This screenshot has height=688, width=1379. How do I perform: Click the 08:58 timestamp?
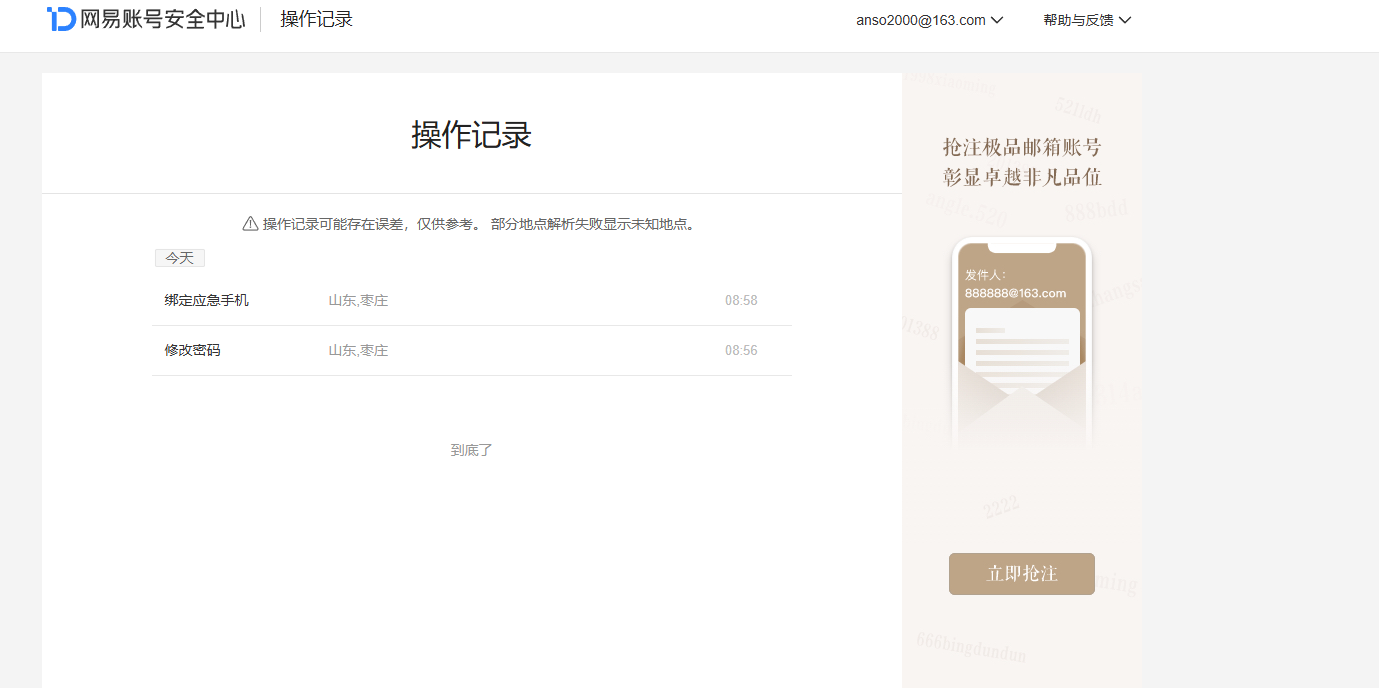click(x=741, y=300)
